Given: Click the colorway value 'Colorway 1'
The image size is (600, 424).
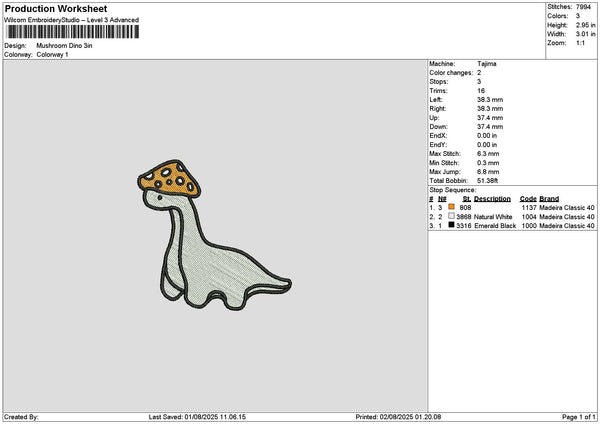Looking at the screenshot, I should click(x=52, y=55).
